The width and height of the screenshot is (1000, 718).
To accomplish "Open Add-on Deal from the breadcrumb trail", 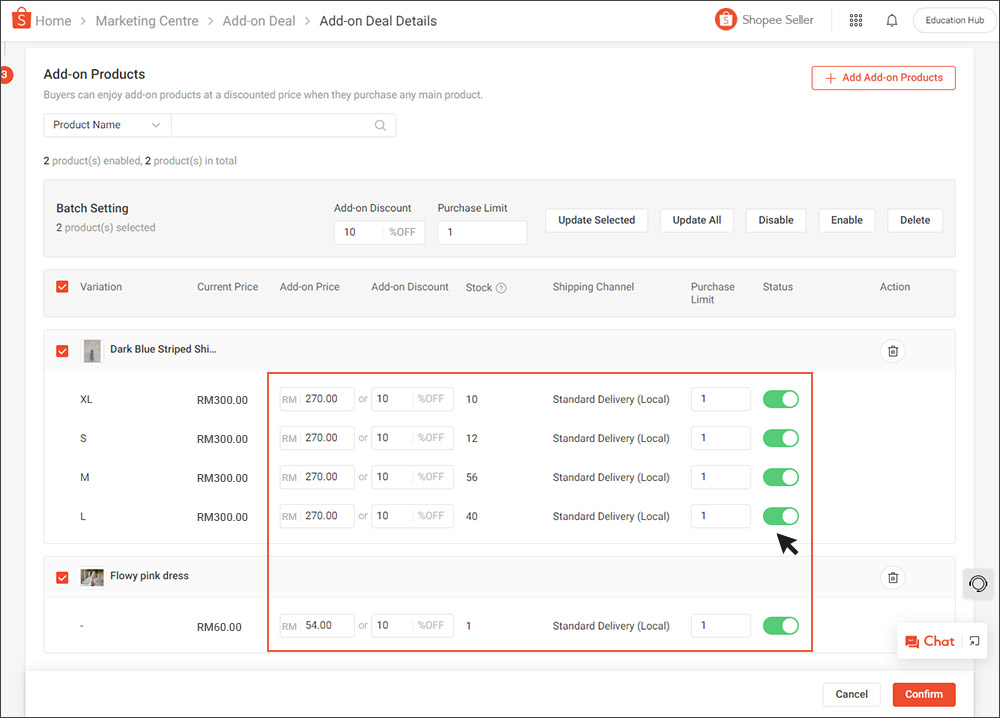I will click(x=259, y=20).
